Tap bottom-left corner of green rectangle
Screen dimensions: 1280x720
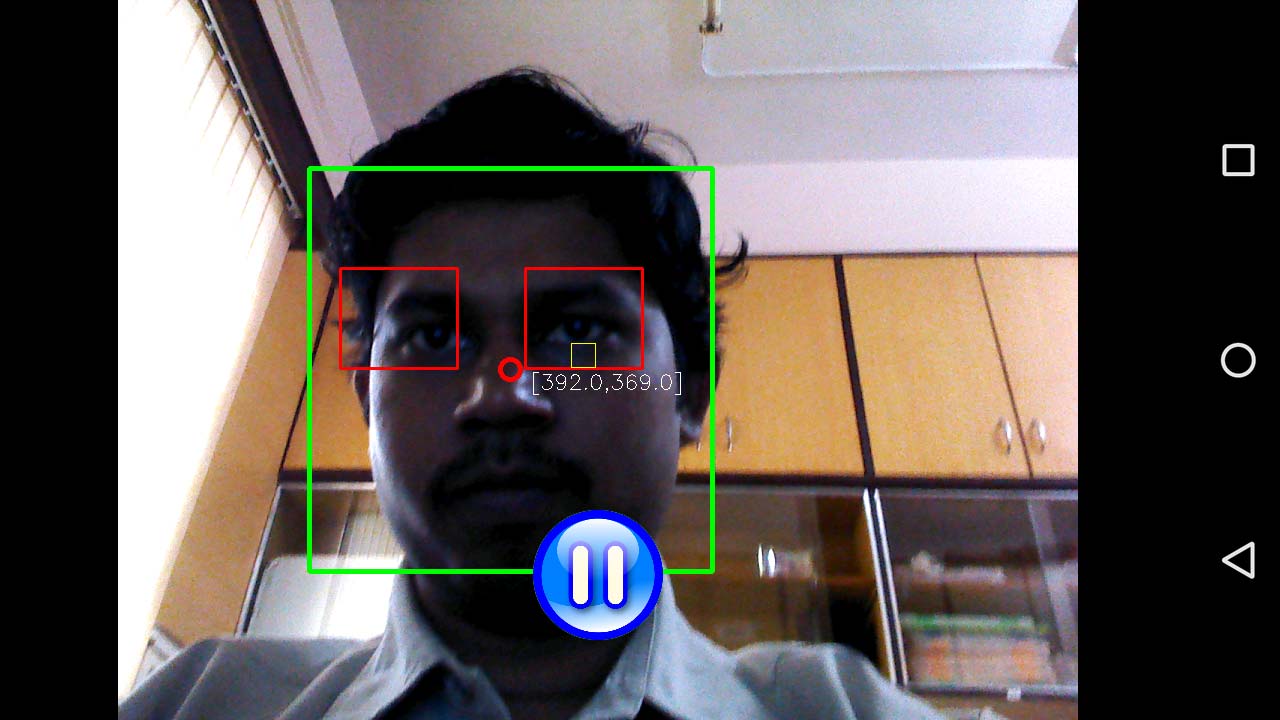[310, 570]
